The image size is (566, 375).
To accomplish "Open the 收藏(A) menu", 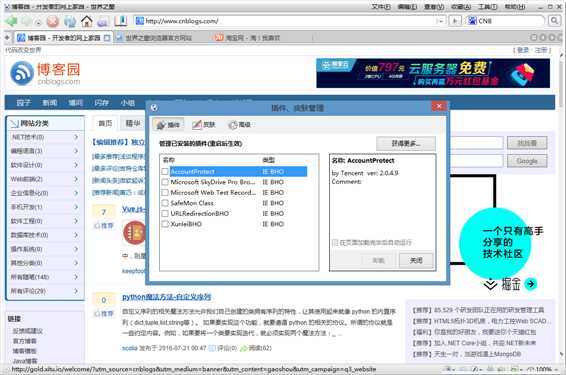I will (461, 6).
